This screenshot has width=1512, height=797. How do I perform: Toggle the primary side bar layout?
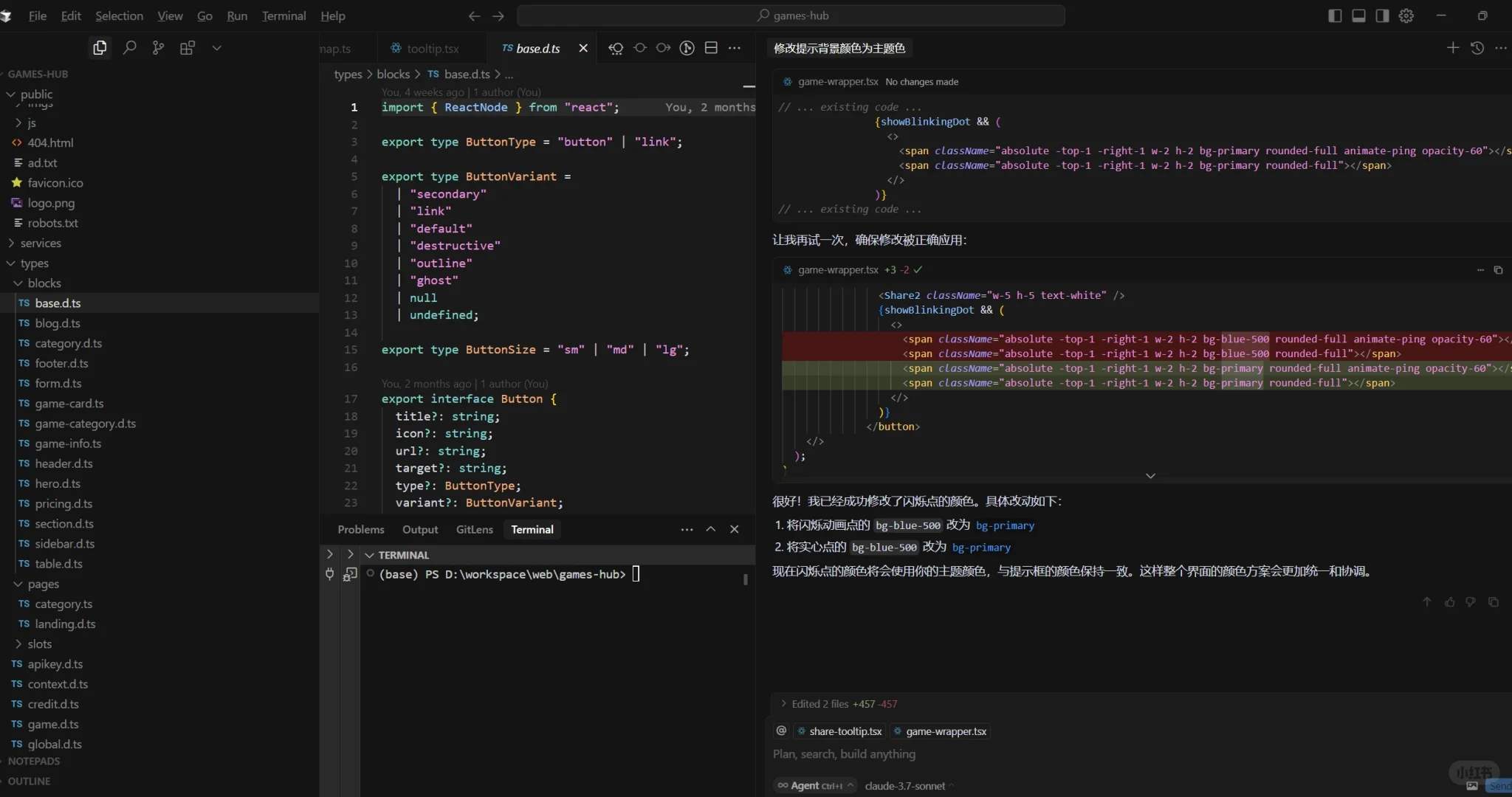[1335, 15]
